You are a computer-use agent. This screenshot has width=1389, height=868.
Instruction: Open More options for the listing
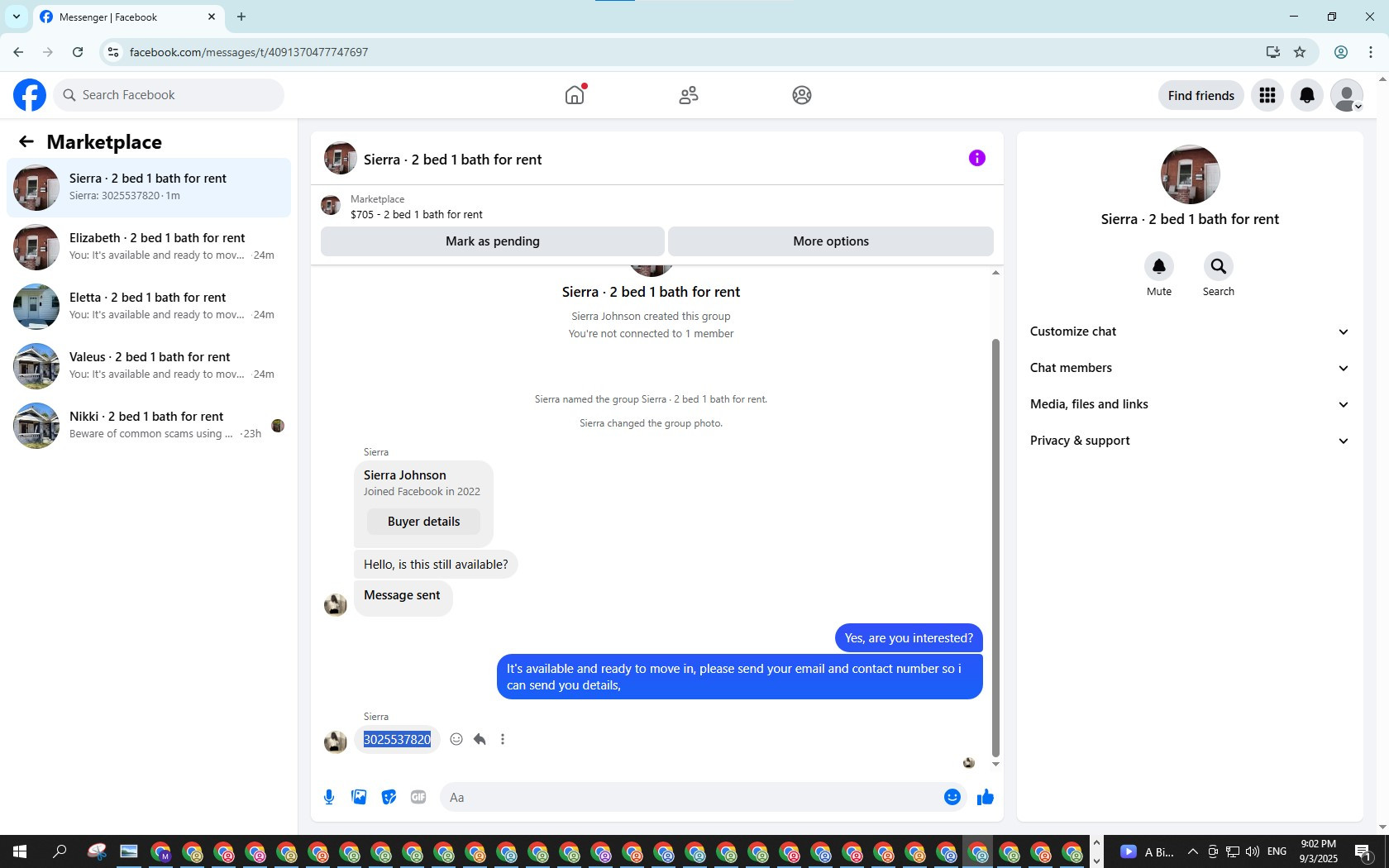(831, 241)
